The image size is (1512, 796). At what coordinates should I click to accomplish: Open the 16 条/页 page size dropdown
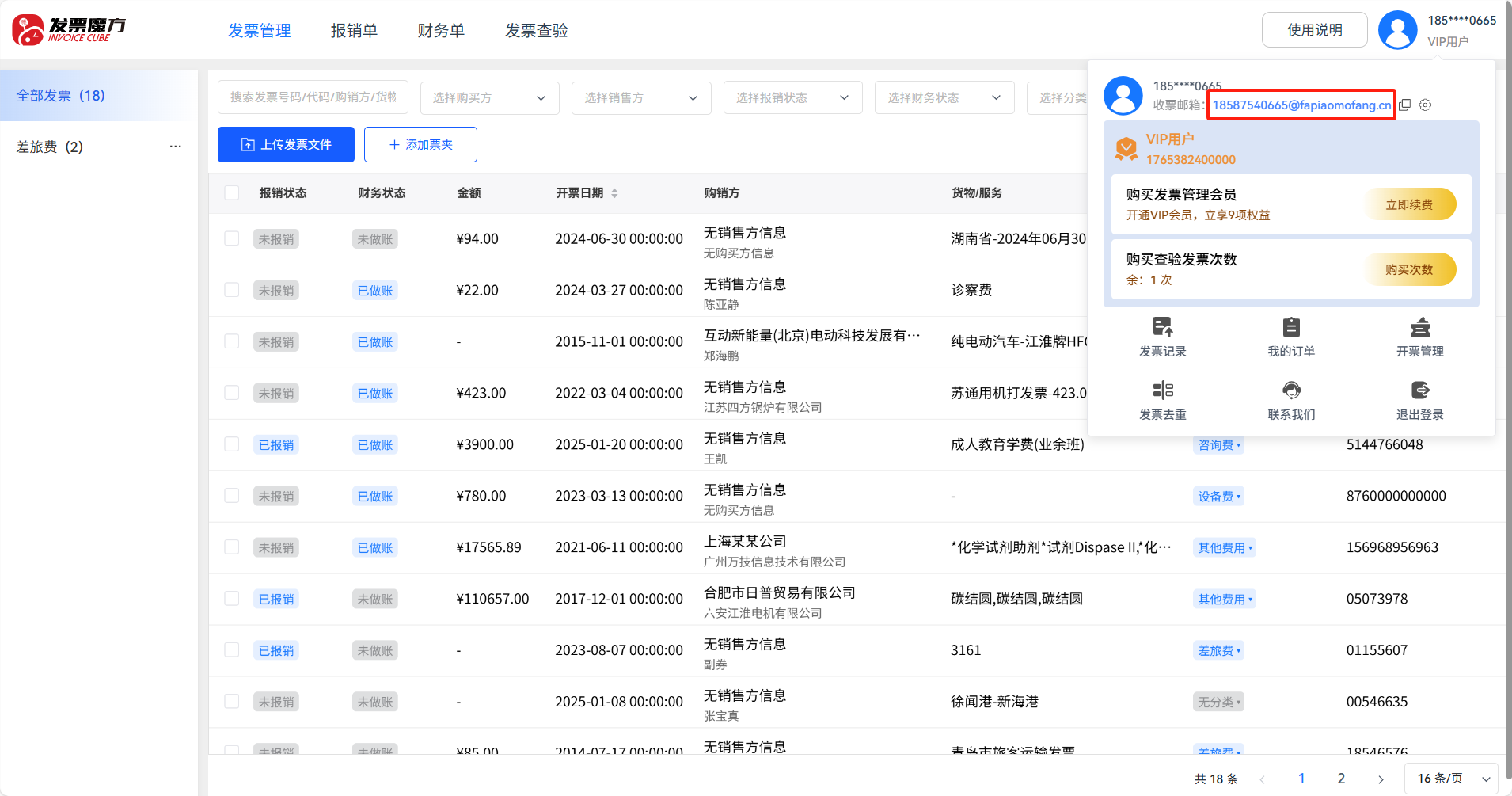pos(1451,779)
